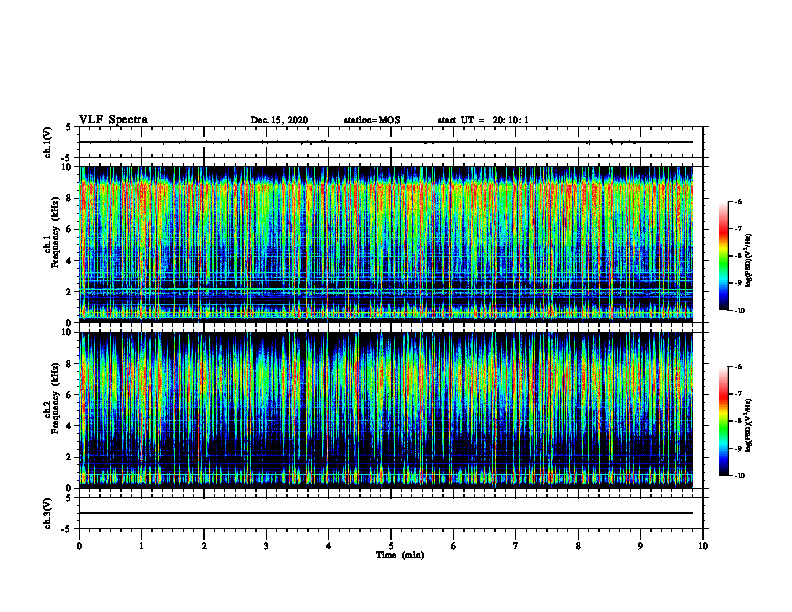Click the ch.2 color bar units label
The height and width of the screenshot is (612, 792).
tap(749, 425)
